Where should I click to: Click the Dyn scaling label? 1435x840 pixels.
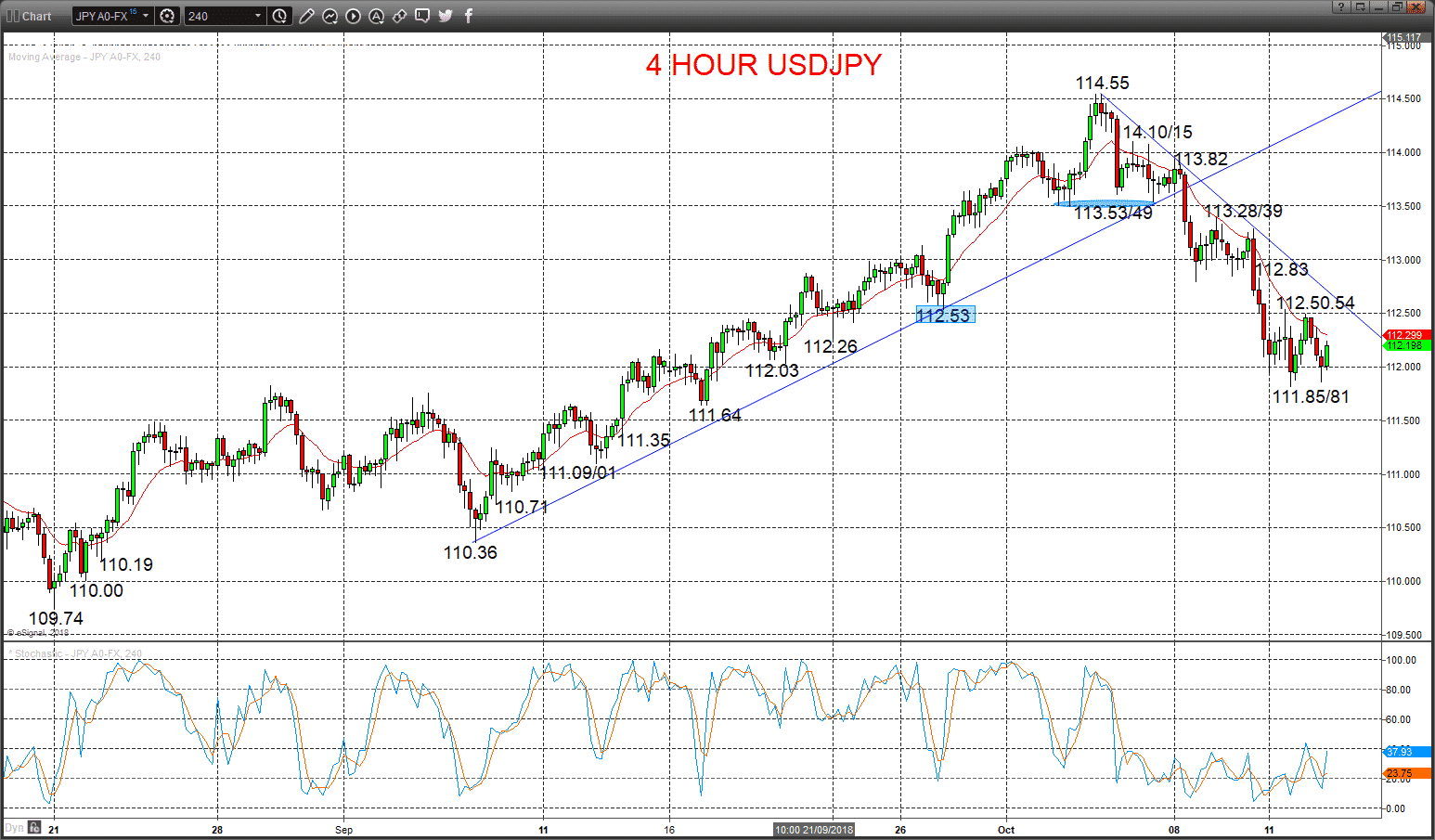pos(14,828)
